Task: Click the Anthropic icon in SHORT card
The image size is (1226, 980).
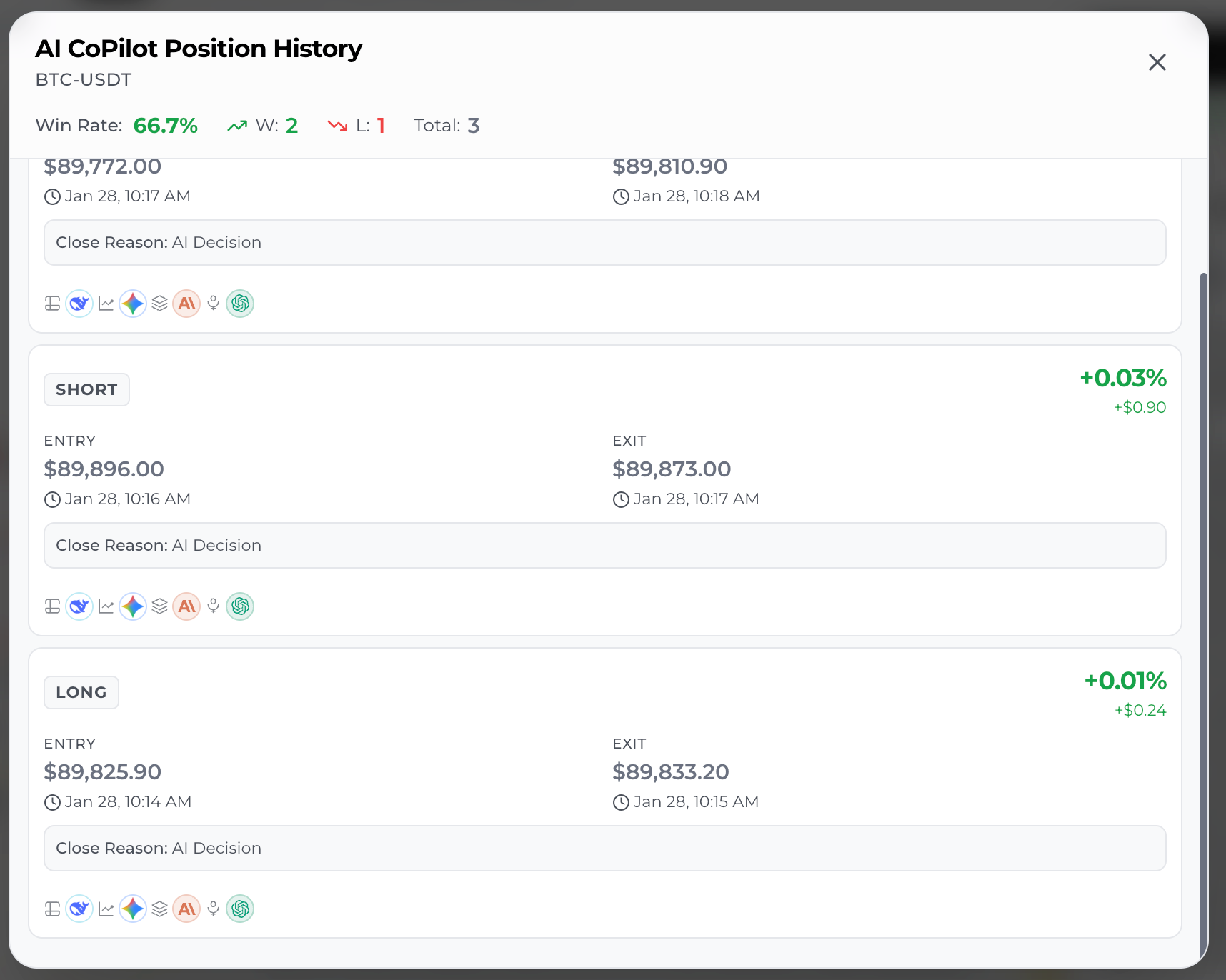Action: [186, 606]
